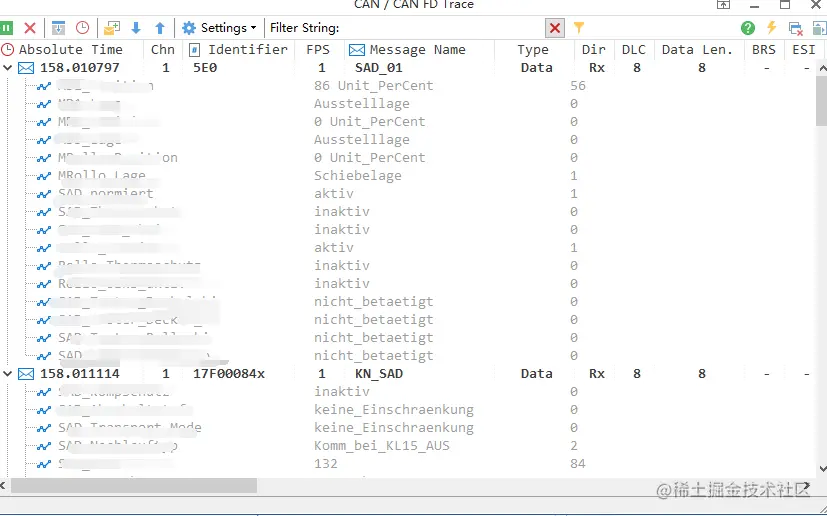Click the envelope icon of message 158.010797
Image resolution: width=827 pixels, height=516 pixels.
click(x=26, y=68)
